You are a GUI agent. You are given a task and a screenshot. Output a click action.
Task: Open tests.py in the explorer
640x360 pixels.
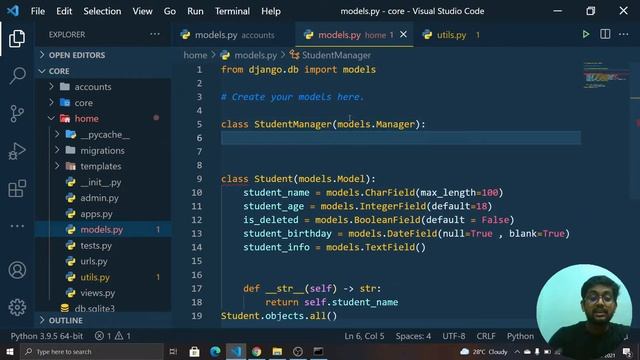pos(96,245)
